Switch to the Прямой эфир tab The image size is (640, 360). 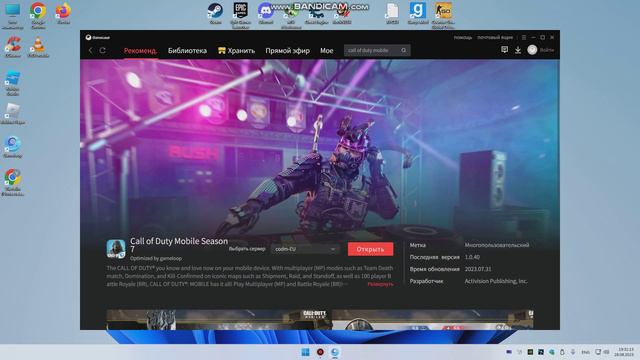tap(287, 51)
